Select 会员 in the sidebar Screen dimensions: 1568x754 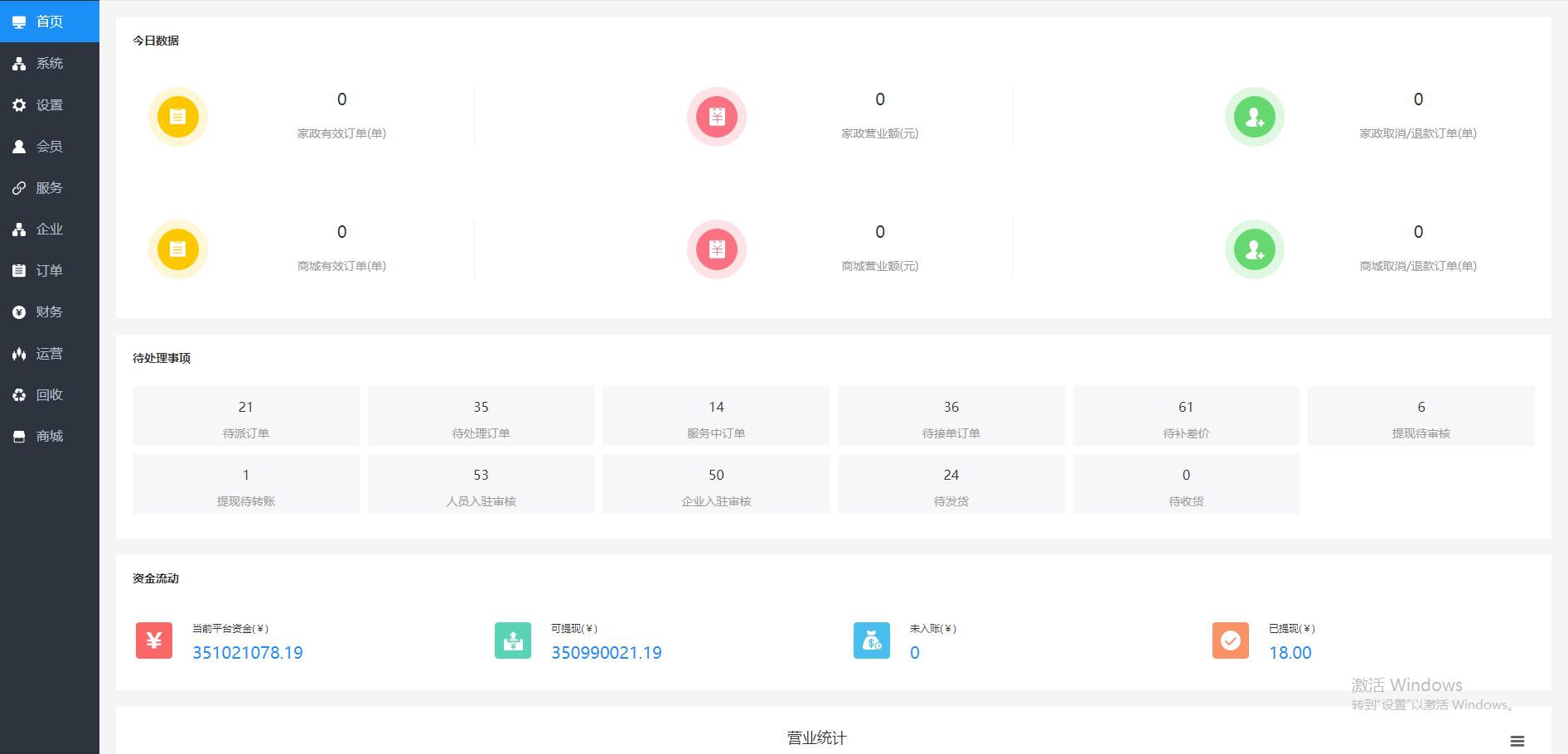tap(49, 147)
